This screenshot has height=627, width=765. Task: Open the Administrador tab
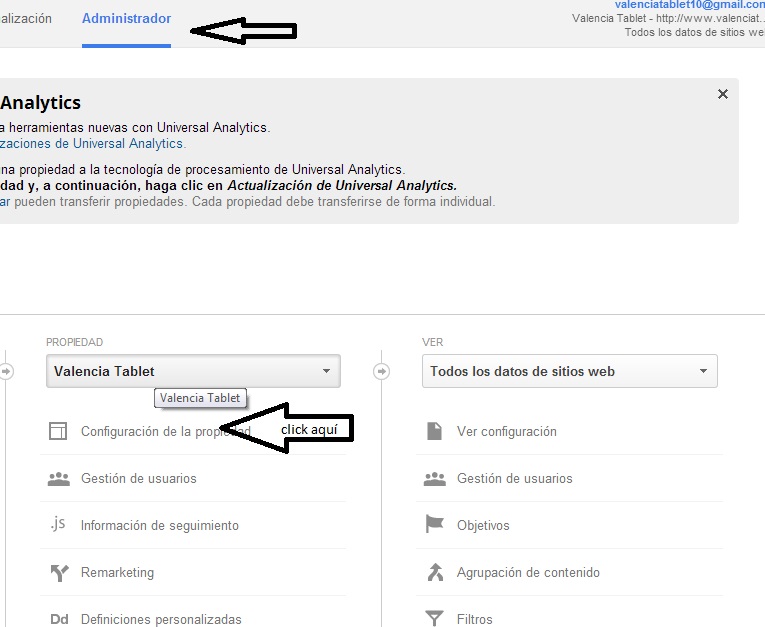coord(126,19)
